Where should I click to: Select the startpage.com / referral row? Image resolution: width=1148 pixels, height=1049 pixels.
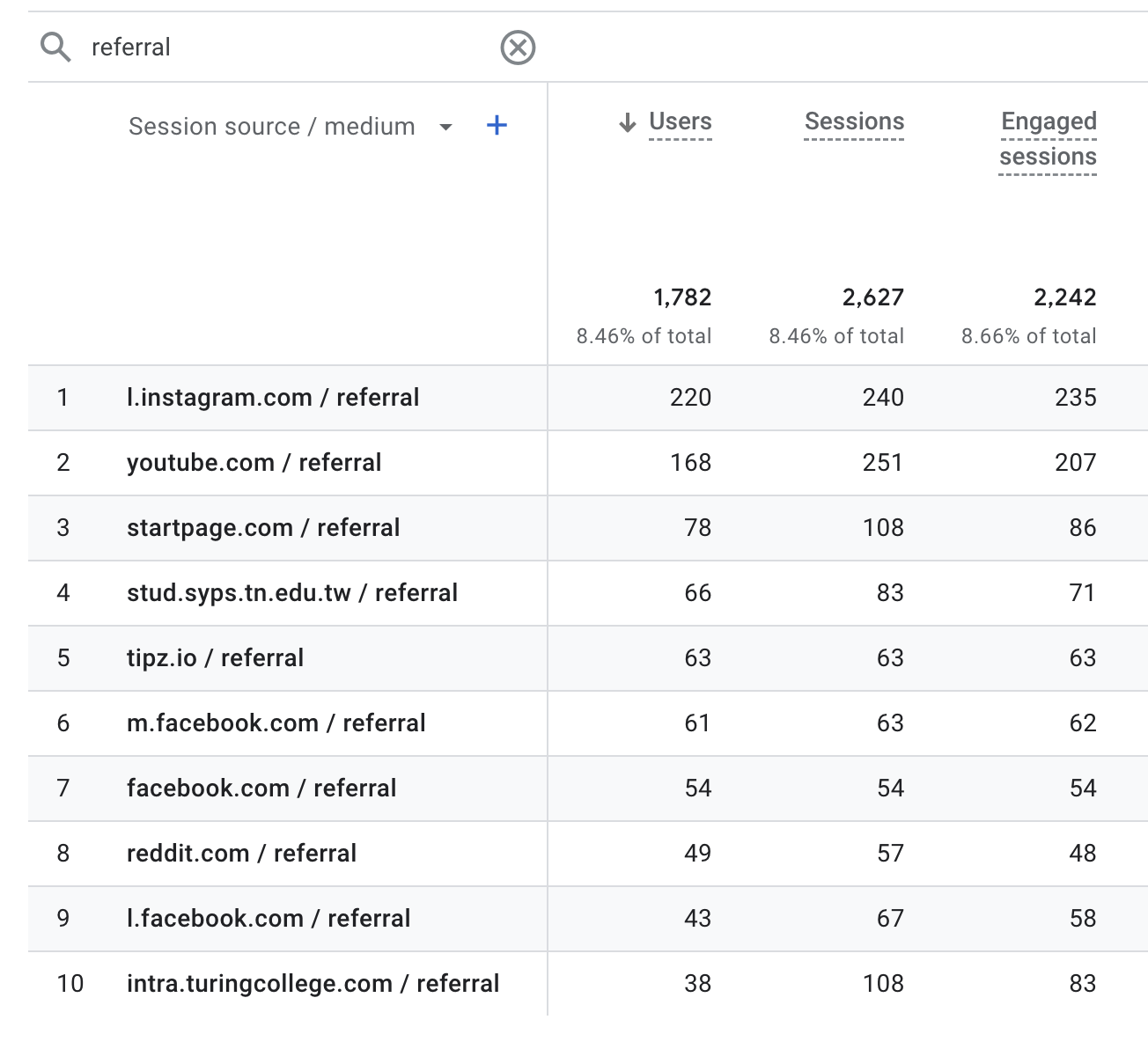tap(588, 528)
